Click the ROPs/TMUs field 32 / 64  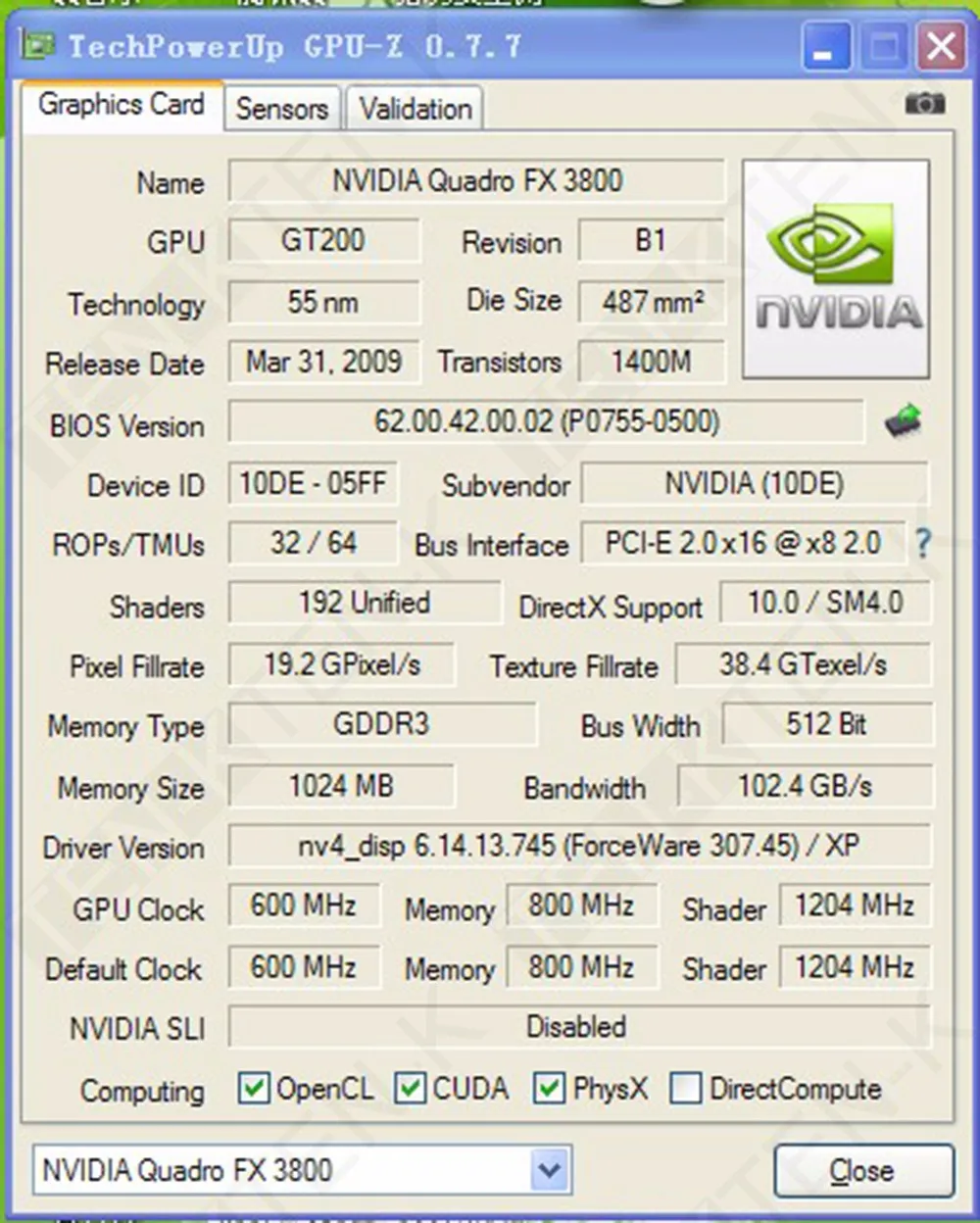click(x=314, y=543)
